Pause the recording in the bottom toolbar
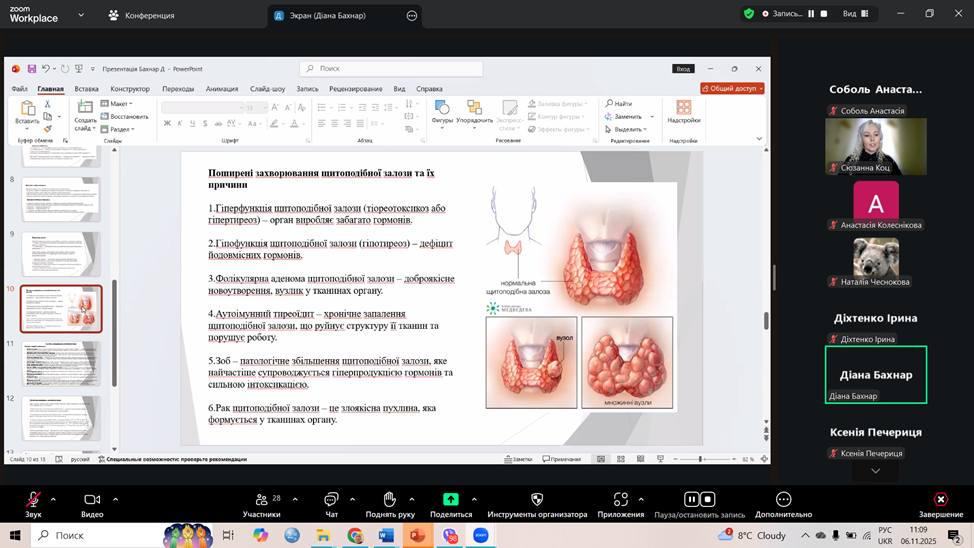Image resolution: width=974 pixels, height=548 pixels. point(691,499)
